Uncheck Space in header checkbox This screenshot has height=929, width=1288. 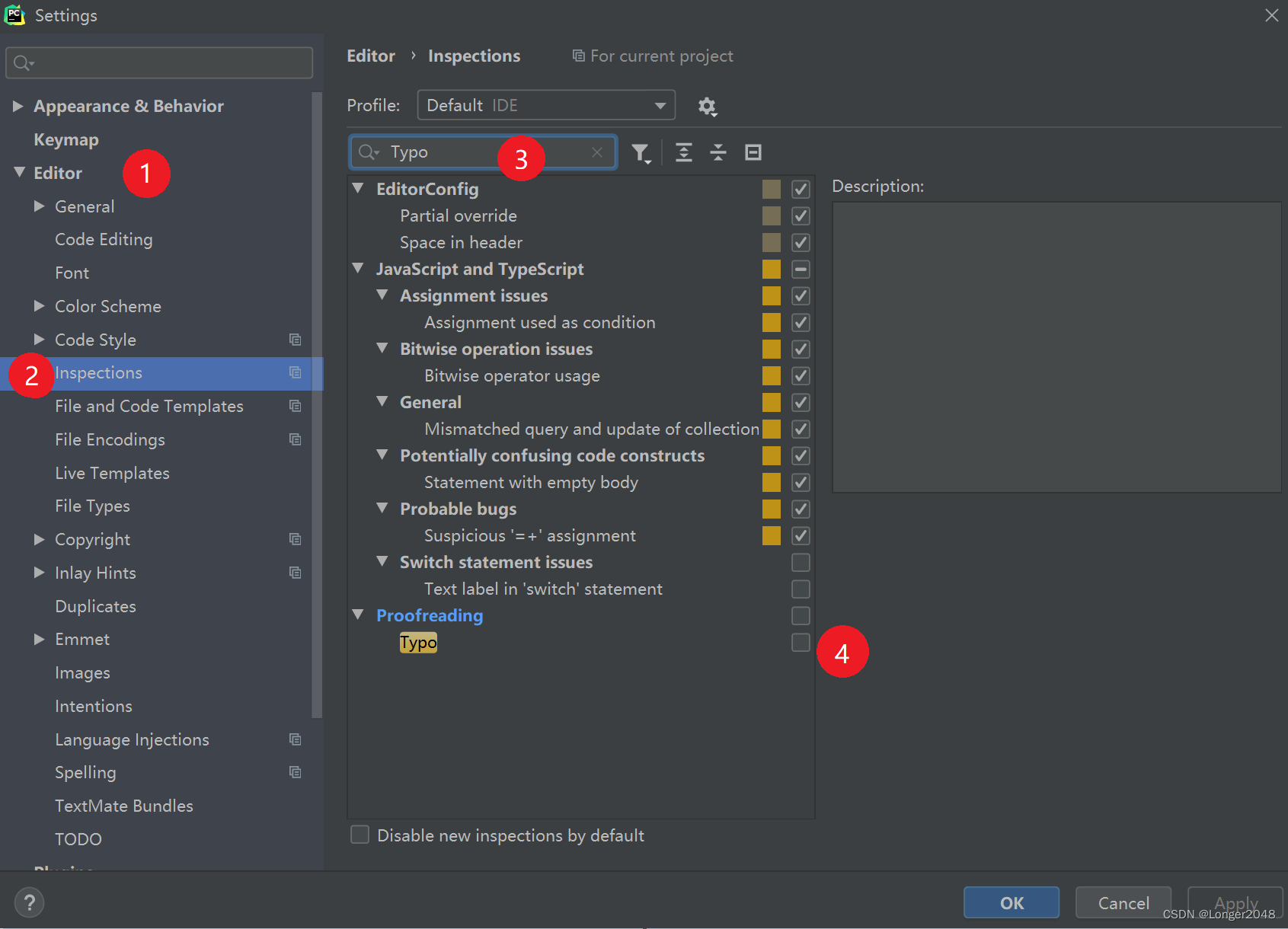click(801, 242)
